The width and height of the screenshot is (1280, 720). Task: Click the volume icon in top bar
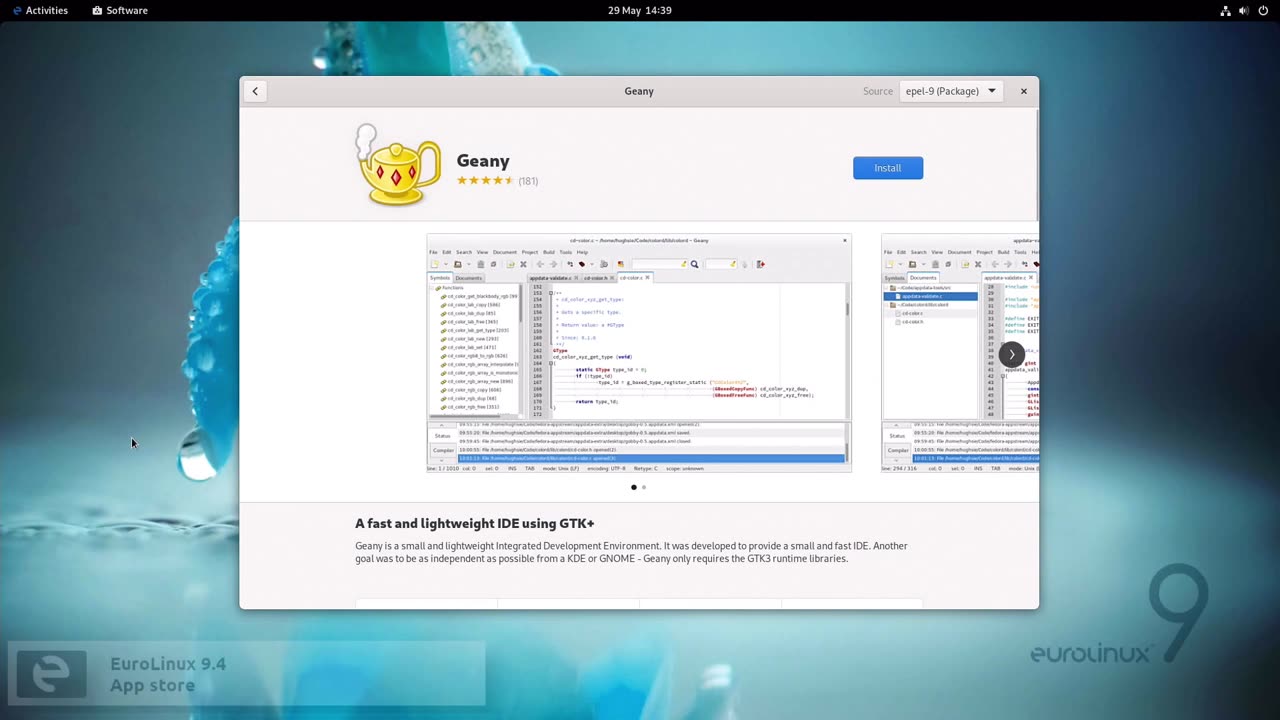click(1245, 10)
